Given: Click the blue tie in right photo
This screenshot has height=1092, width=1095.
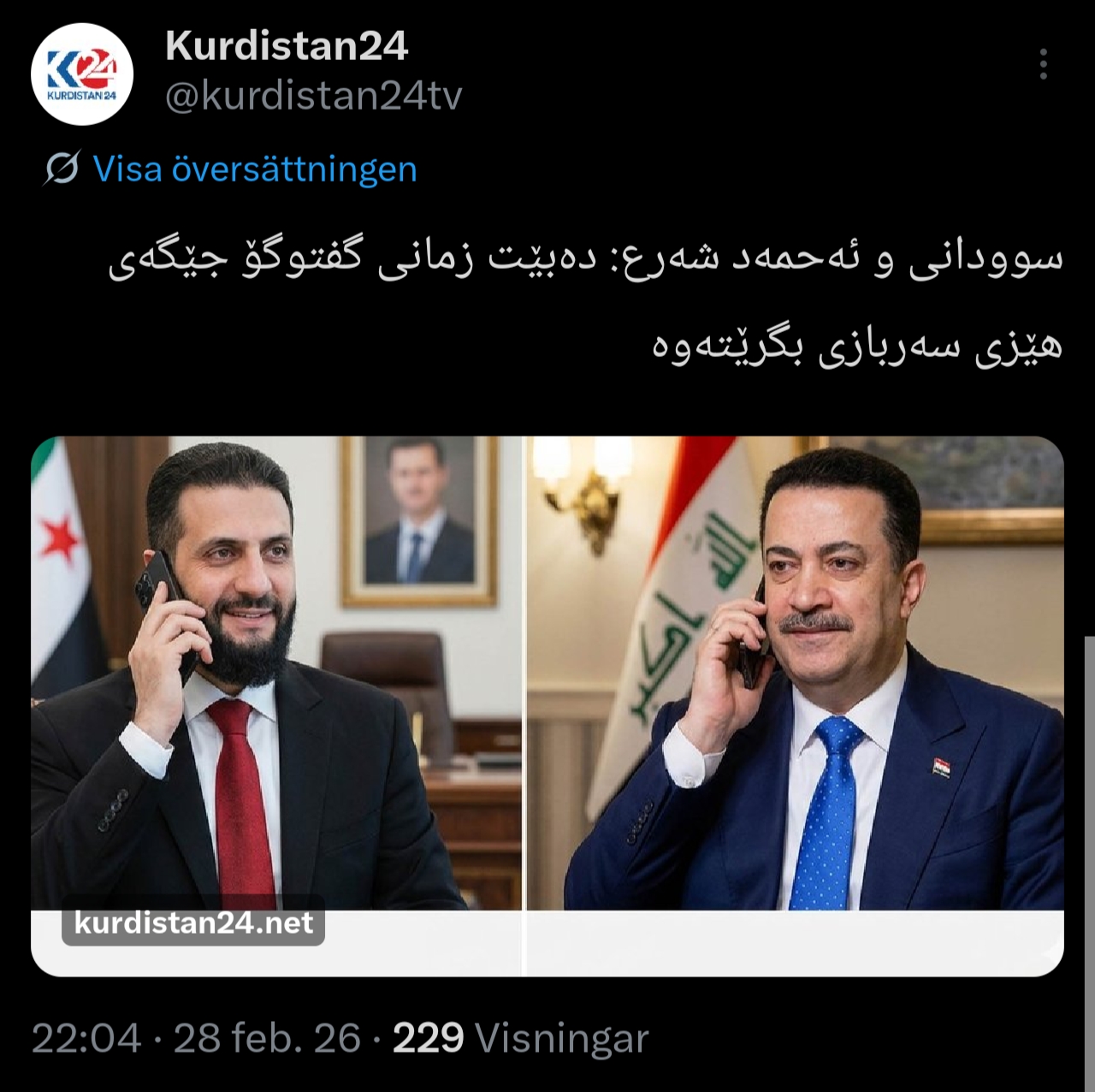Looking at the screenshot, I should 829,813.
